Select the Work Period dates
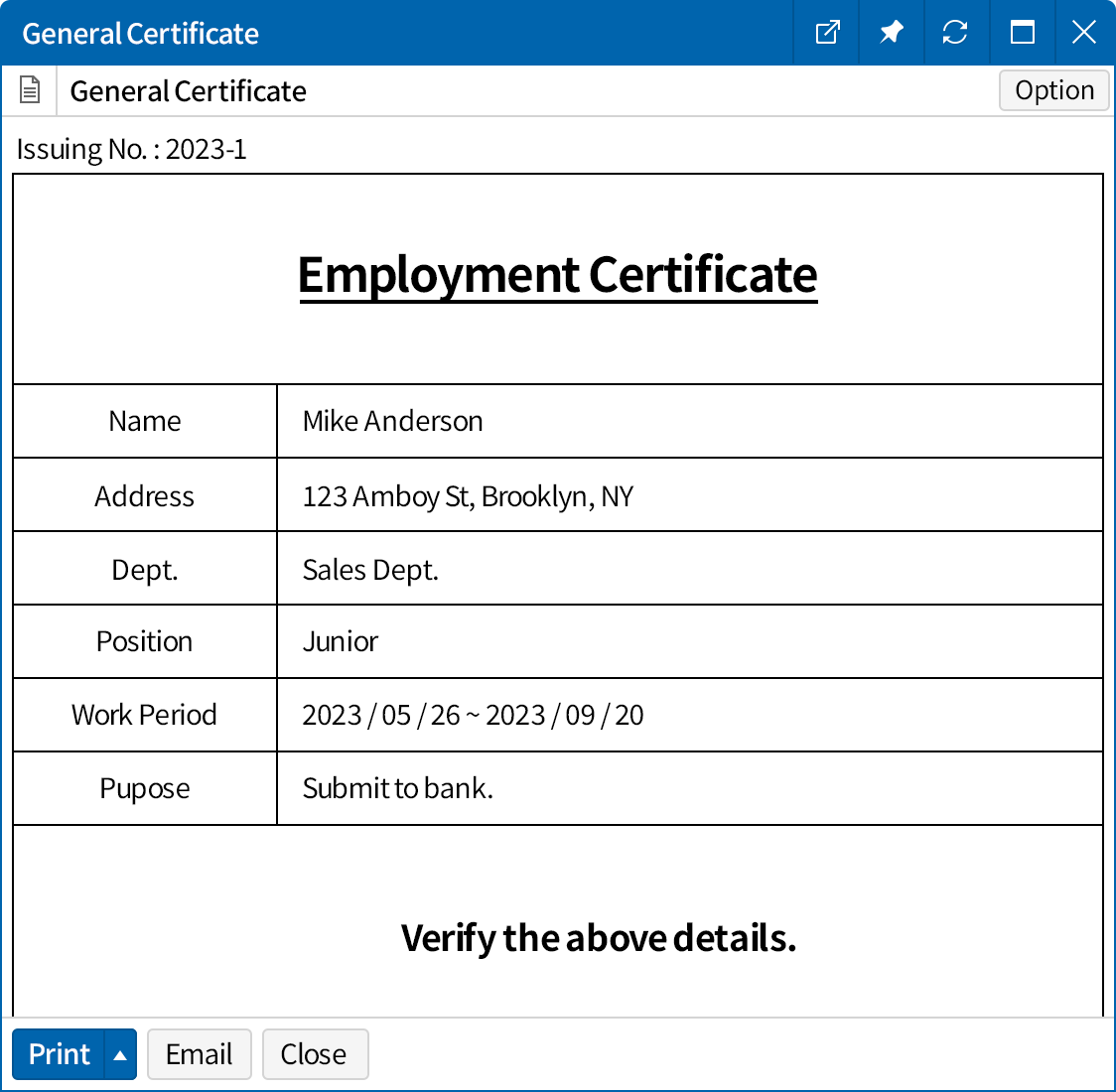Image resolution: width=1116 pixels, height=1092 pixels. 473,715
